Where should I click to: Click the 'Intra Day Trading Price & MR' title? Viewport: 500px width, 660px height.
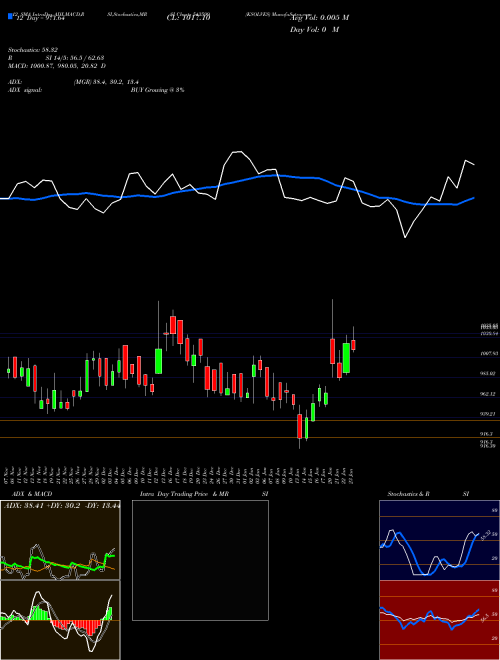click(x=184, y=494)
